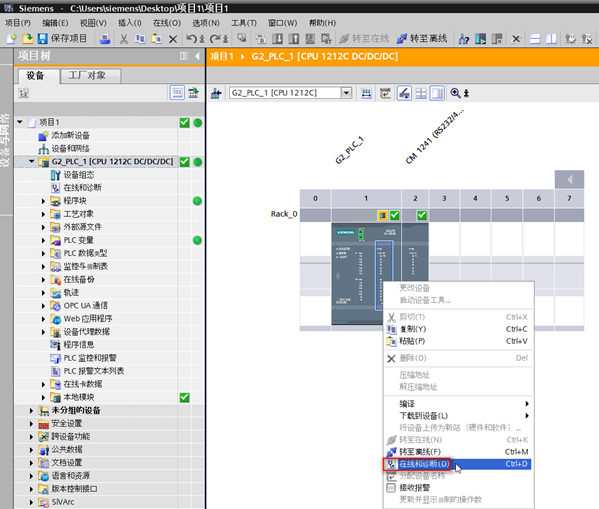Click 添加新设备 in project tree

pyautogui.click(x=70, y=135)
